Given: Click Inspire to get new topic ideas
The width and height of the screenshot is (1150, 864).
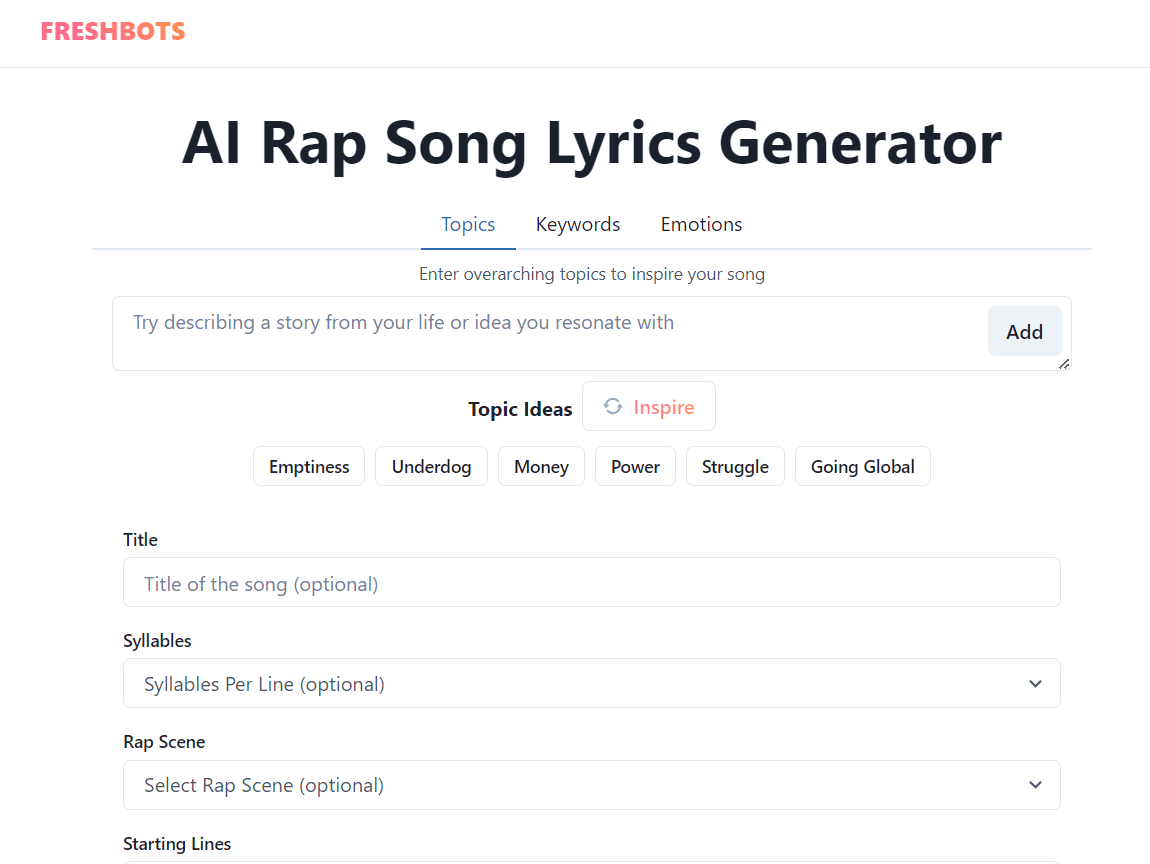Looking at the screenshot, I should pos(649,407).
